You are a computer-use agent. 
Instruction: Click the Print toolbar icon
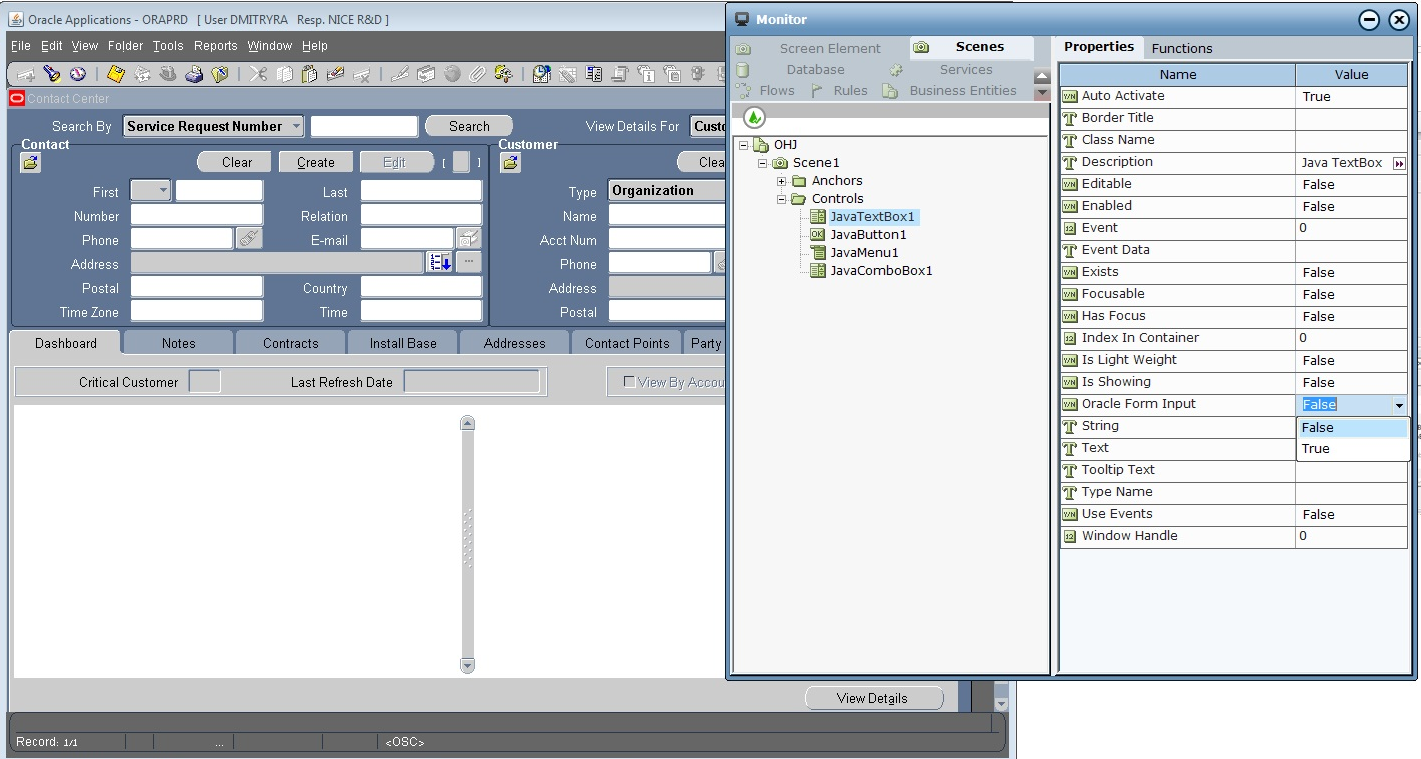[x=194, y=74]
